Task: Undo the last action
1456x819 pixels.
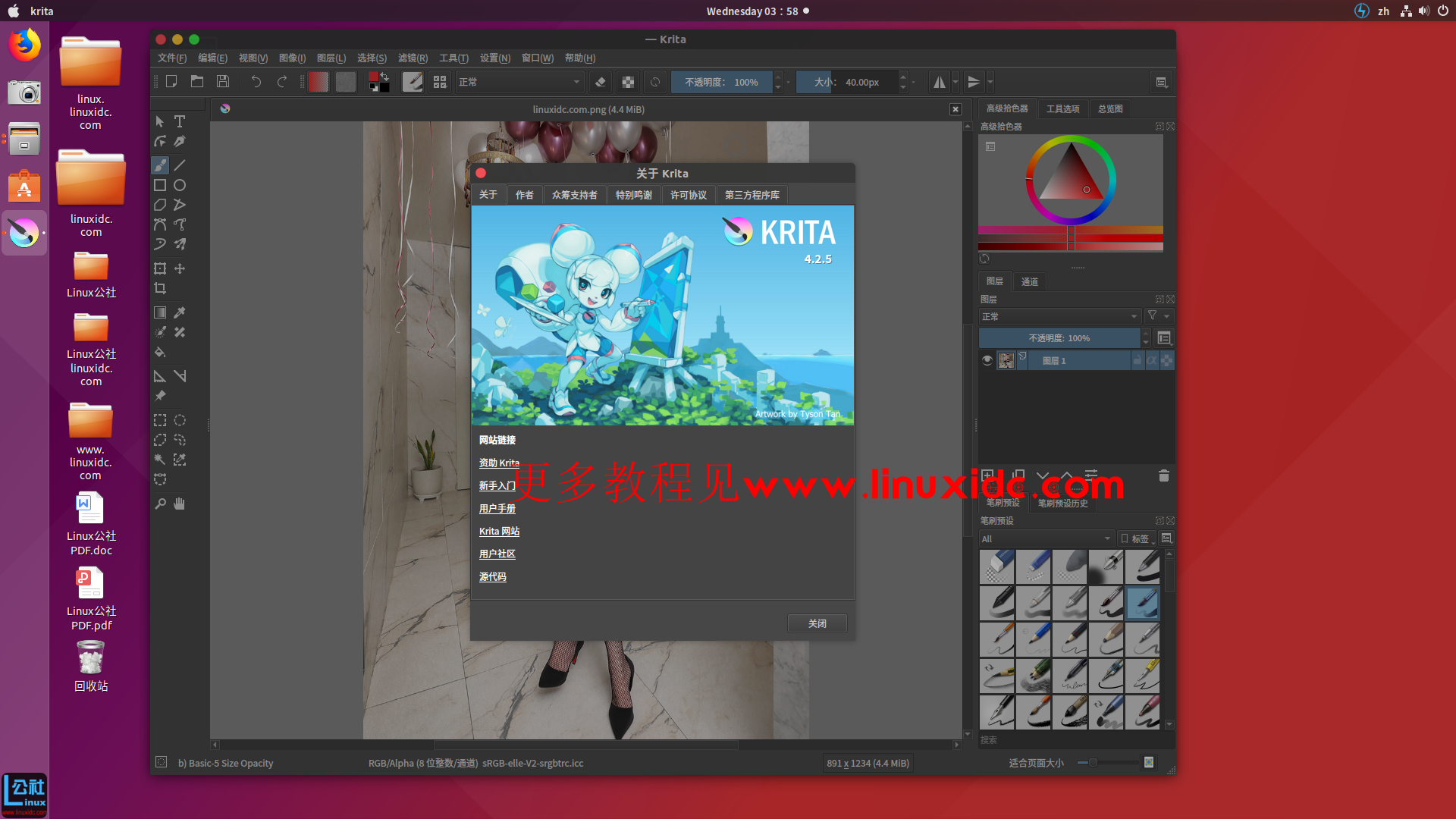Action: point(256,82)
